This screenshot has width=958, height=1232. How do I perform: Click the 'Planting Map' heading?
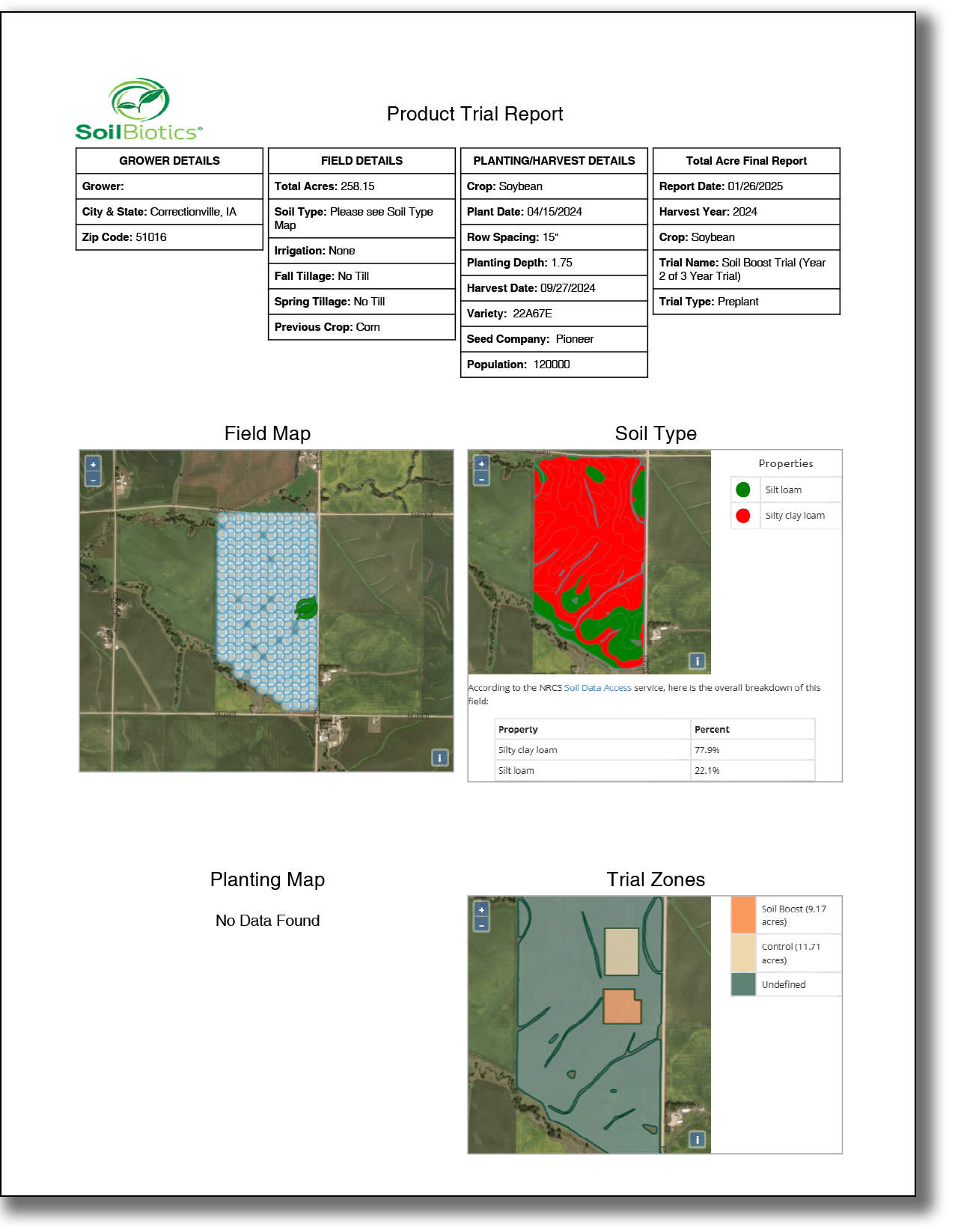pos(267,879)
